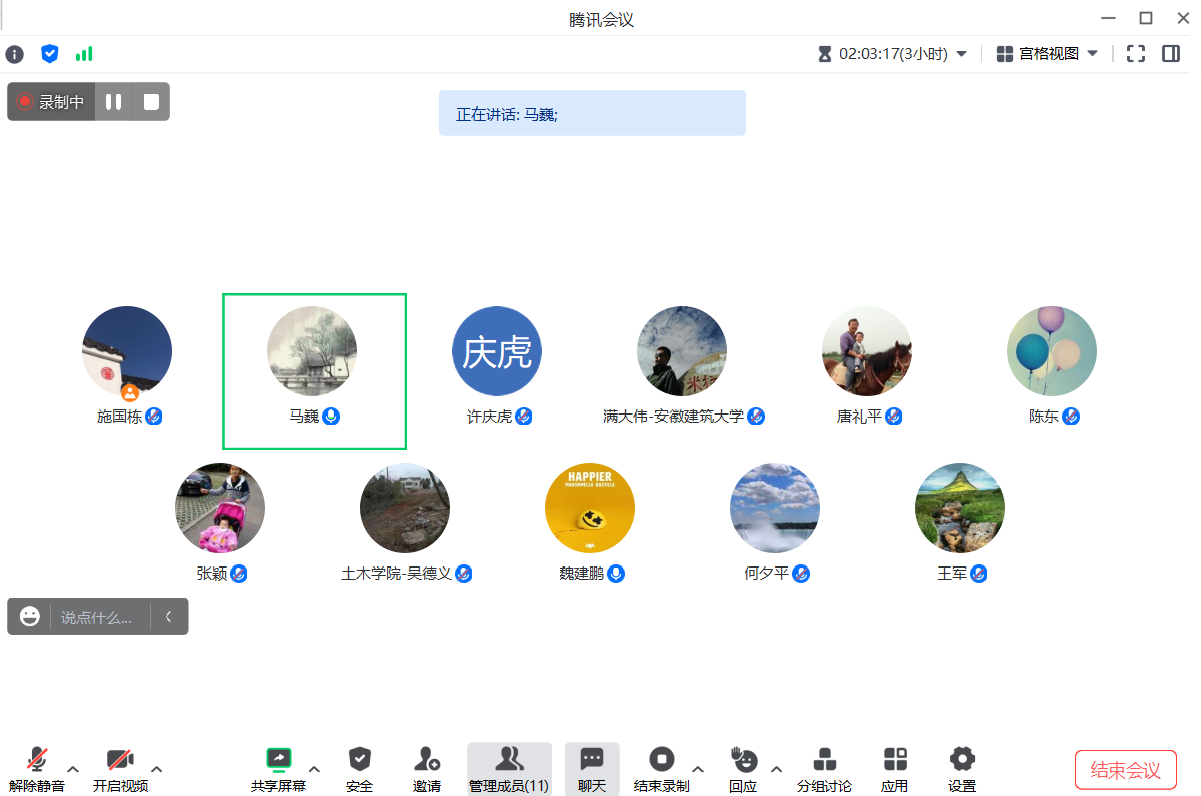Viewport: 1201px width, 796px height.
Task: Open 分组讨论 breakout rooms
Action: pyautogui.click(x=824, y=769)
